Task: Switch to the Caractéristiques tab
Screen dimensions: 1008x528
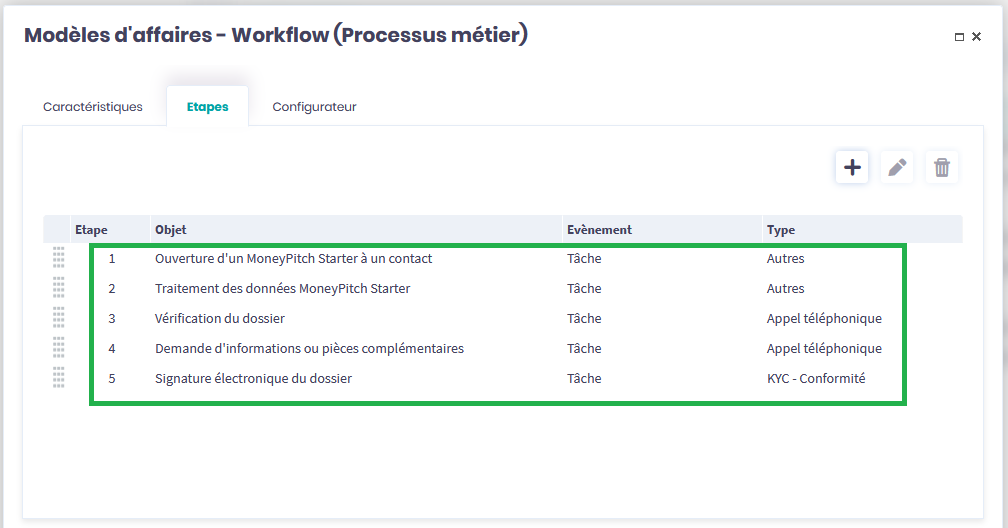Action: pyautogui.click(x=93, y=107)
